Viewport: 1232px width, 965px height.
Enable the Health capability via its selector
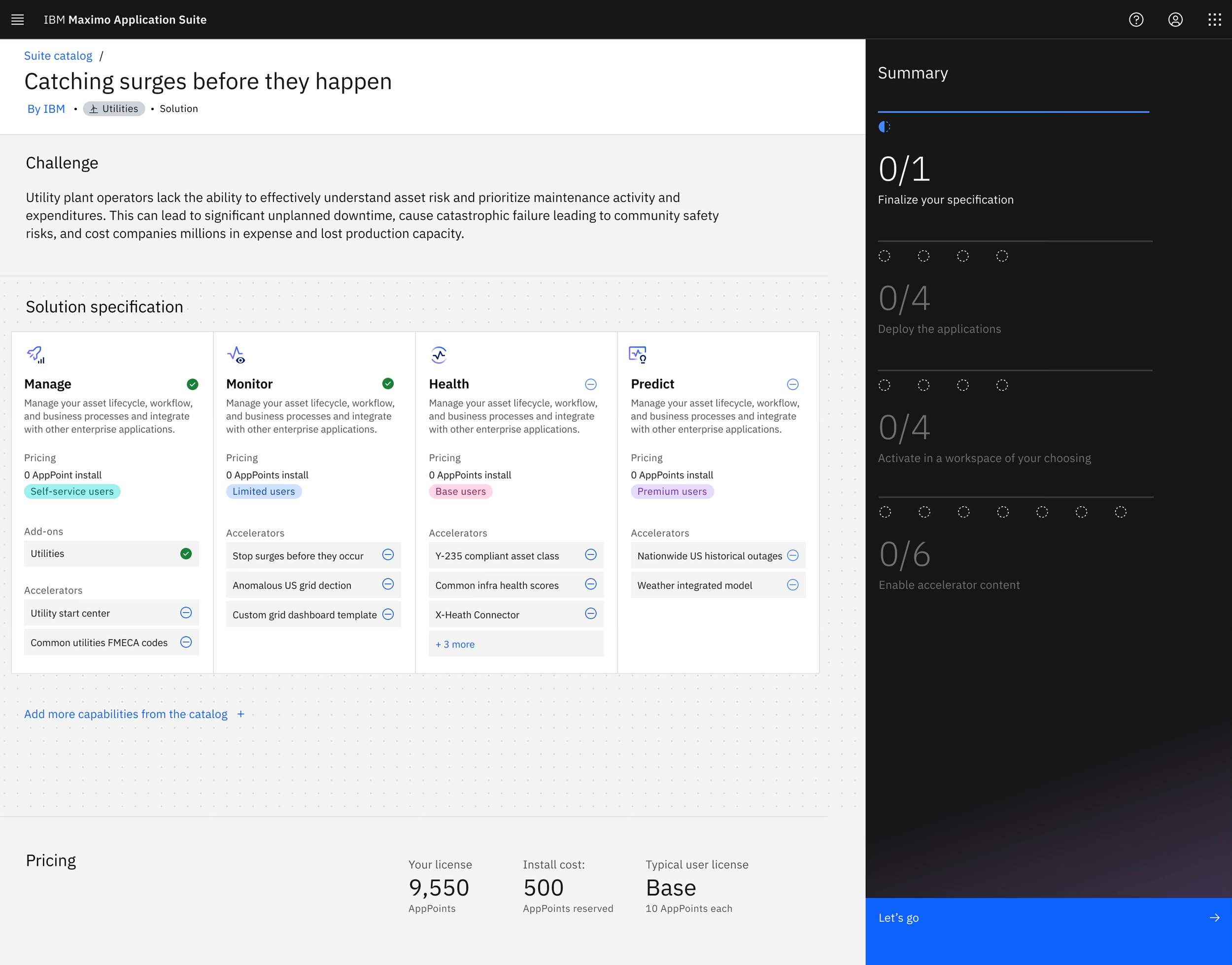tap(590, 383)
